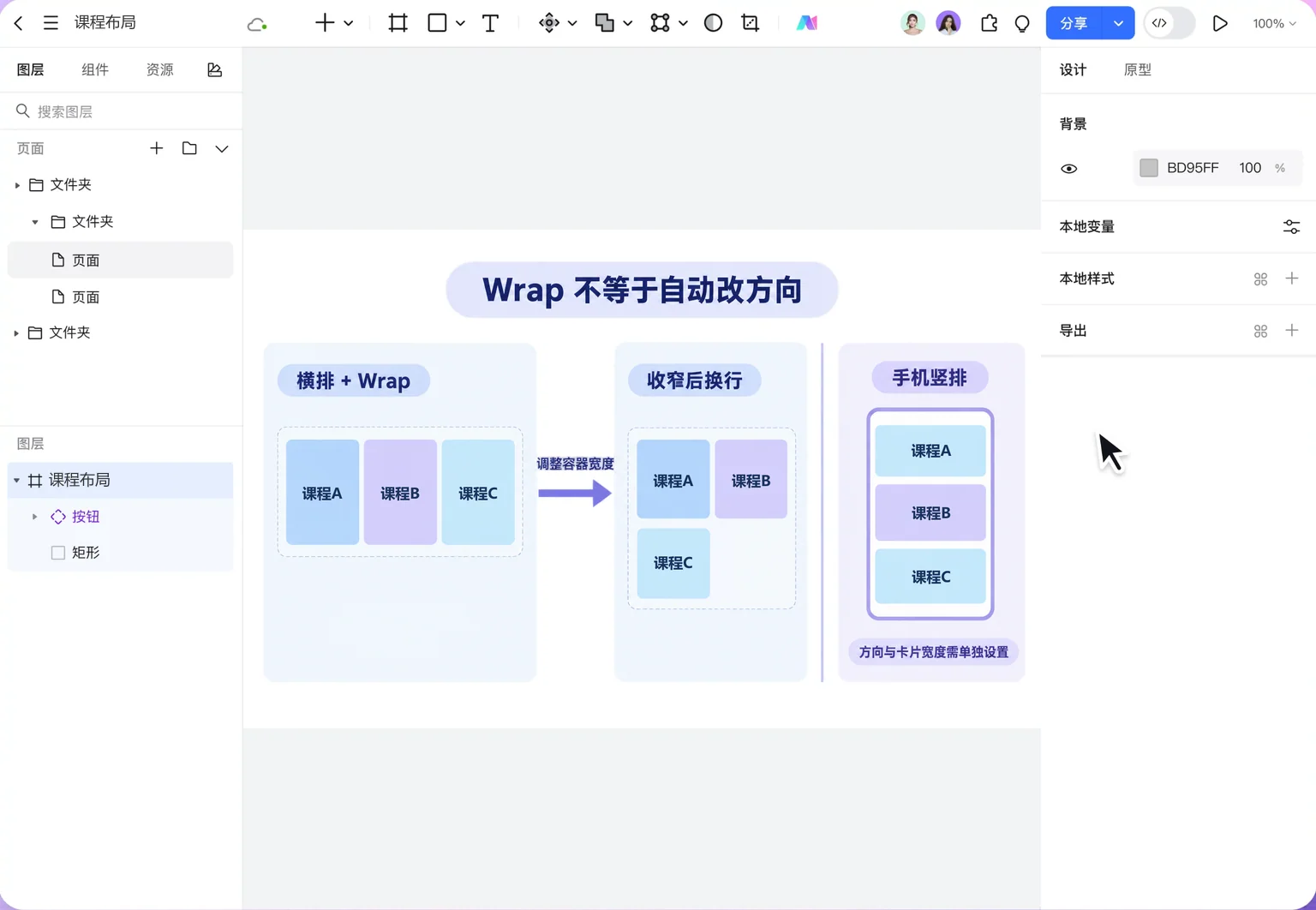Click the second collaborator avatar

point(948,23)
